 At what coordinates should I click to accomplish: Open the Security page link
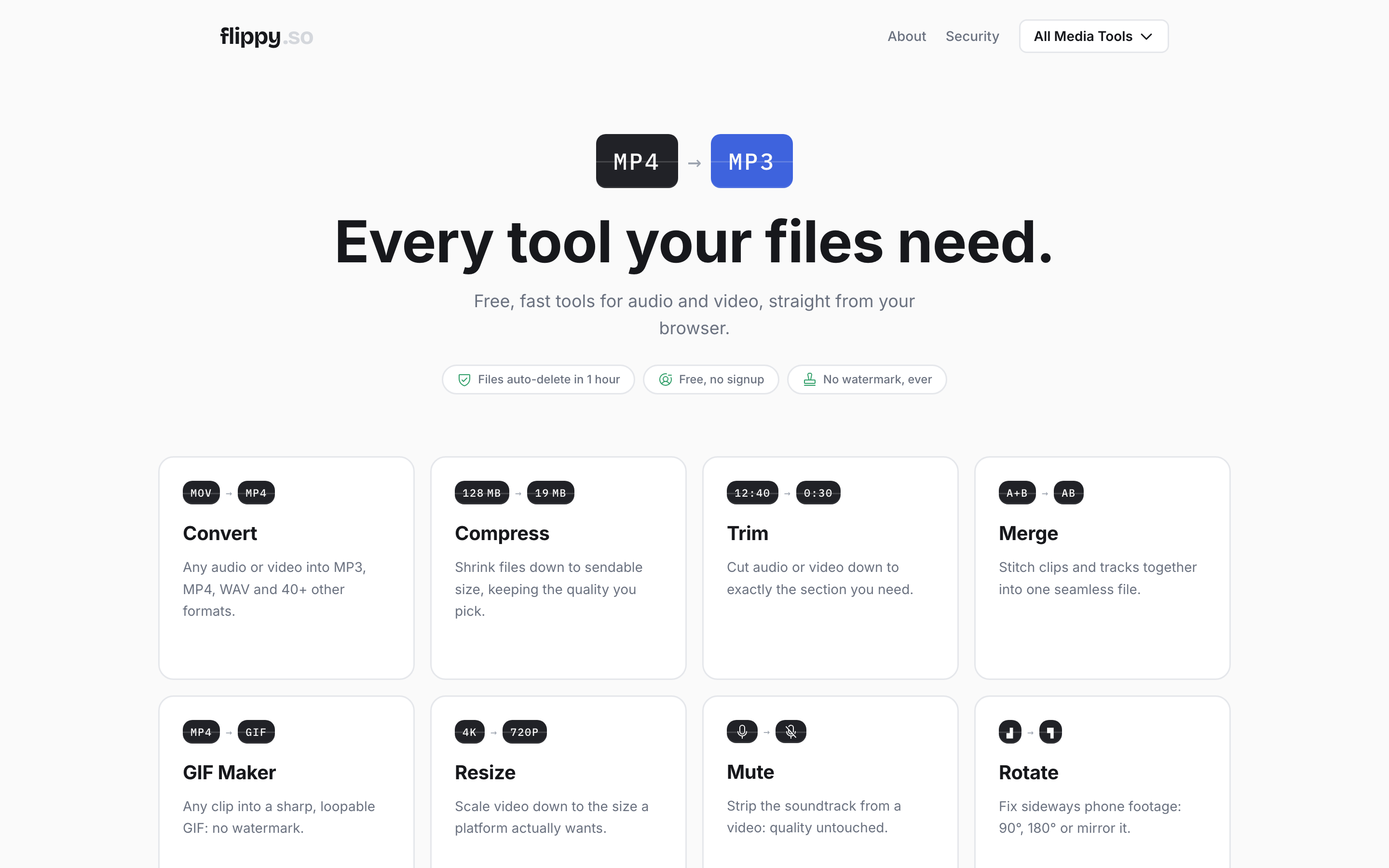(x=972, y=36)
